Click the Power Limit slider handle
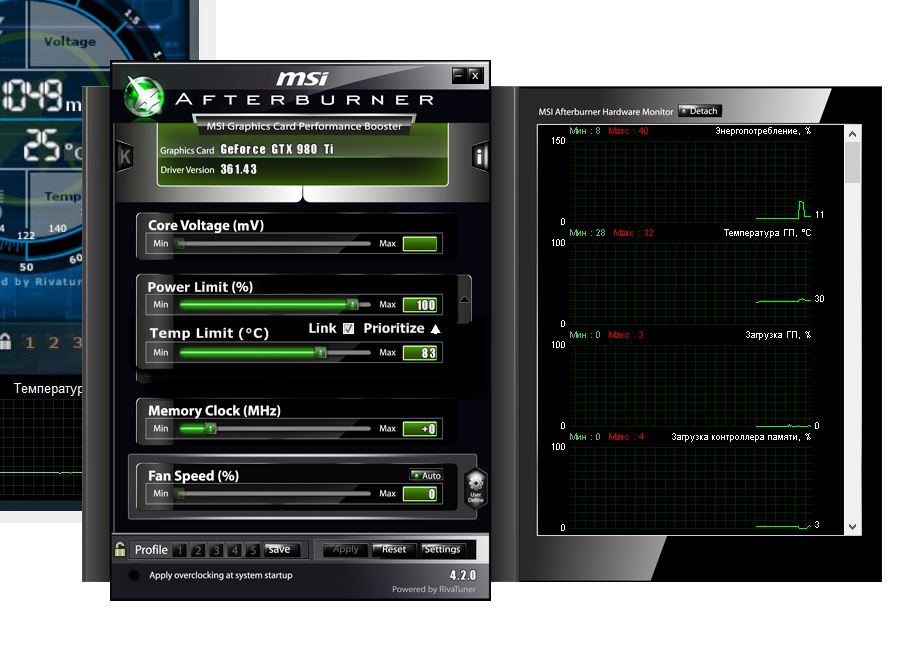The image size is (913, 666). click(352, 304)
